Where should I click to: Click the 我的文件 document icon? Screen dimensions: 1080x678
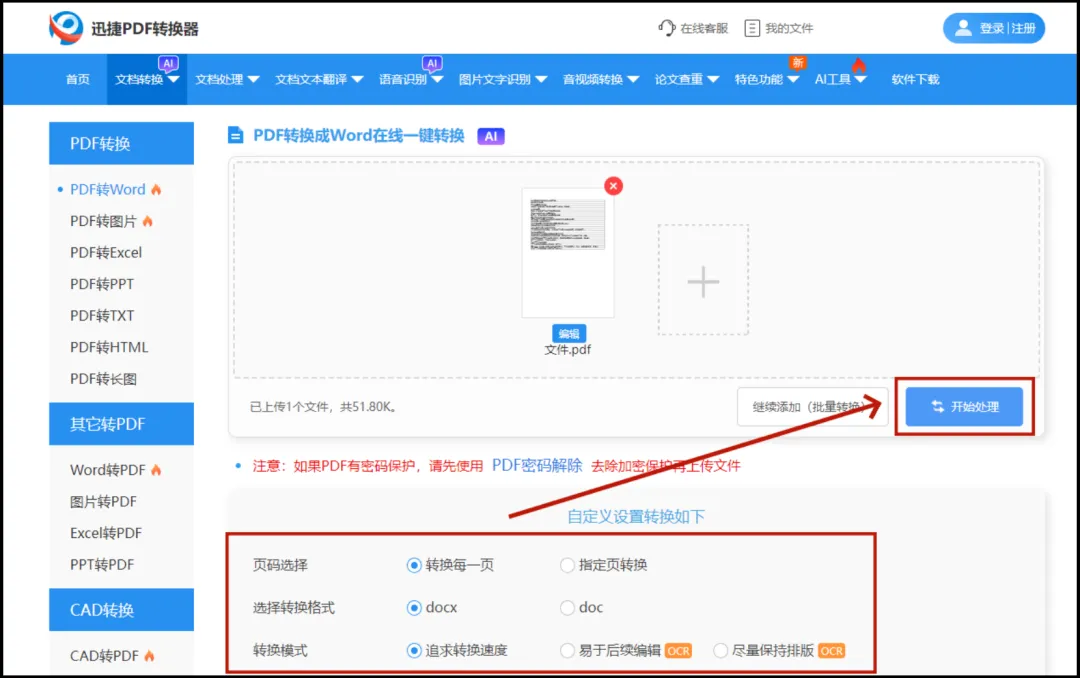tap(752, 28)
